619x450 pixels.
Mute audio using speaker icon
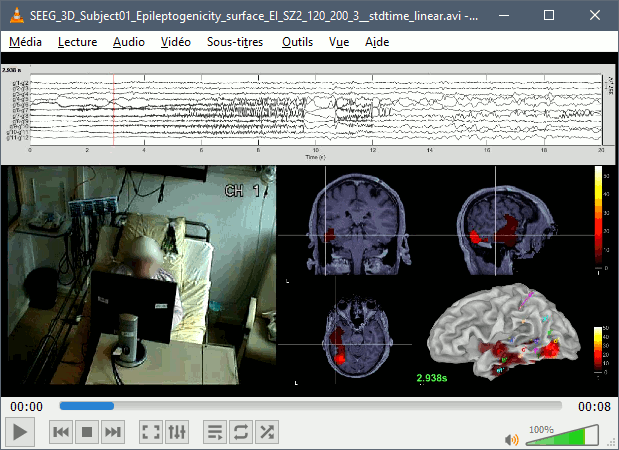511,438
